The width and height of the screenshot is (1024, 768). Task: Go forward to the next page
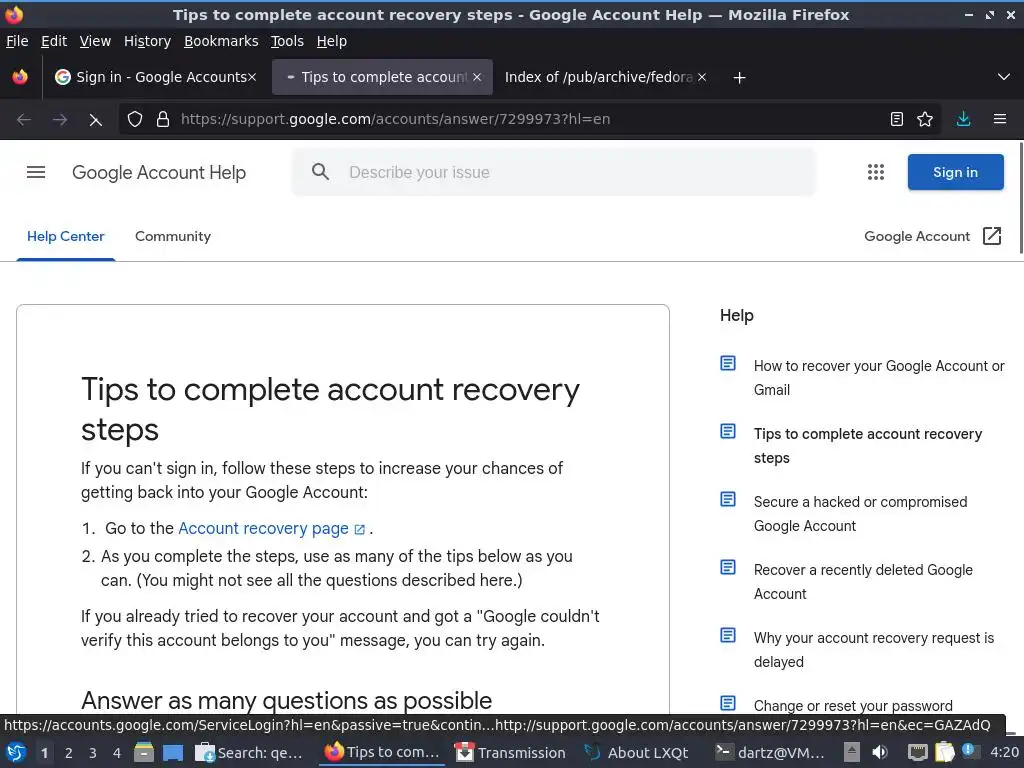[59, 120]
